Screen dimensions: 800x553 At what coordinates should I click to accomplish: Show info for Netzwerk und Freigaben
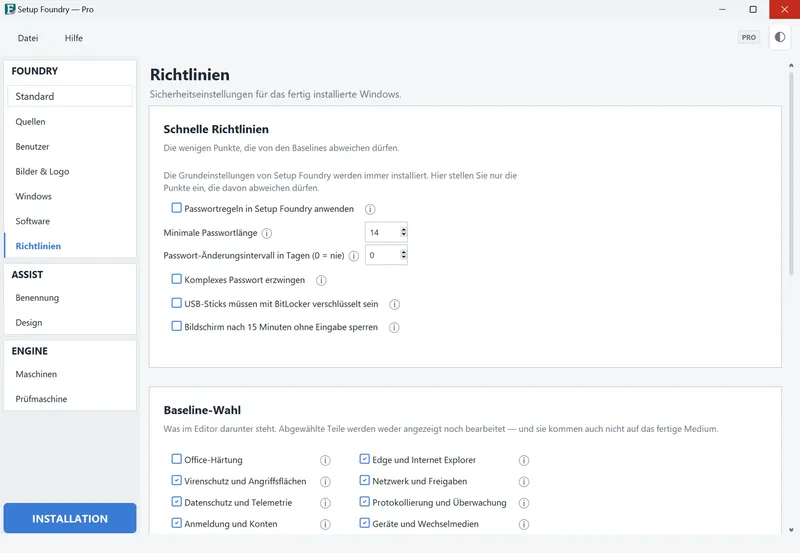[x=523, y=482]
